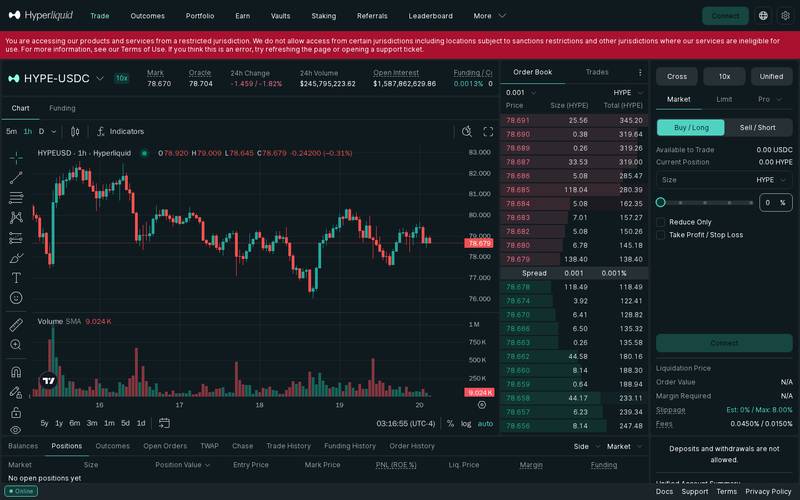
Task: Open the order book three-dot menu
Action: [x=640, y=72]
